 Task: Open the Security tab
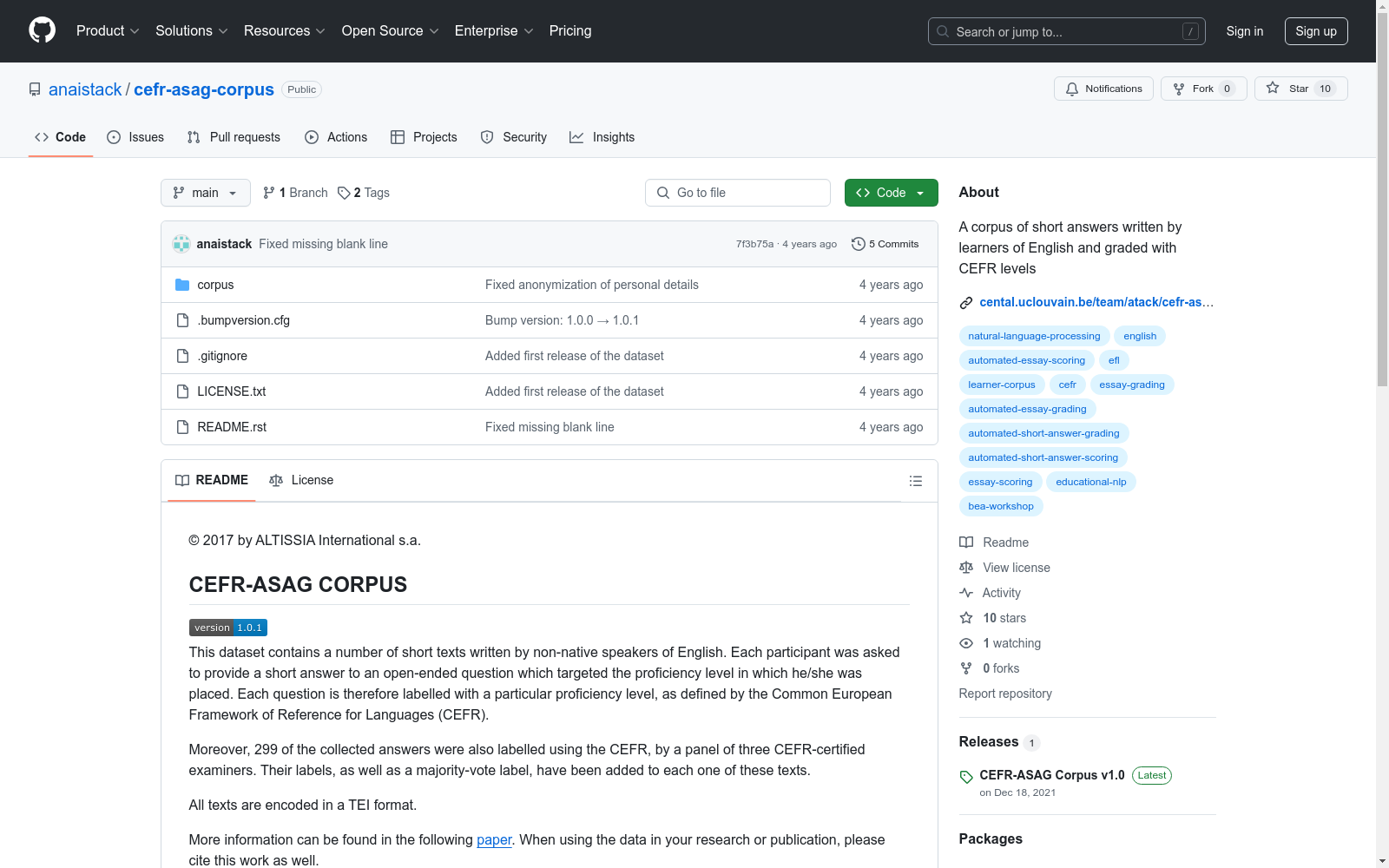click(514, 137)
